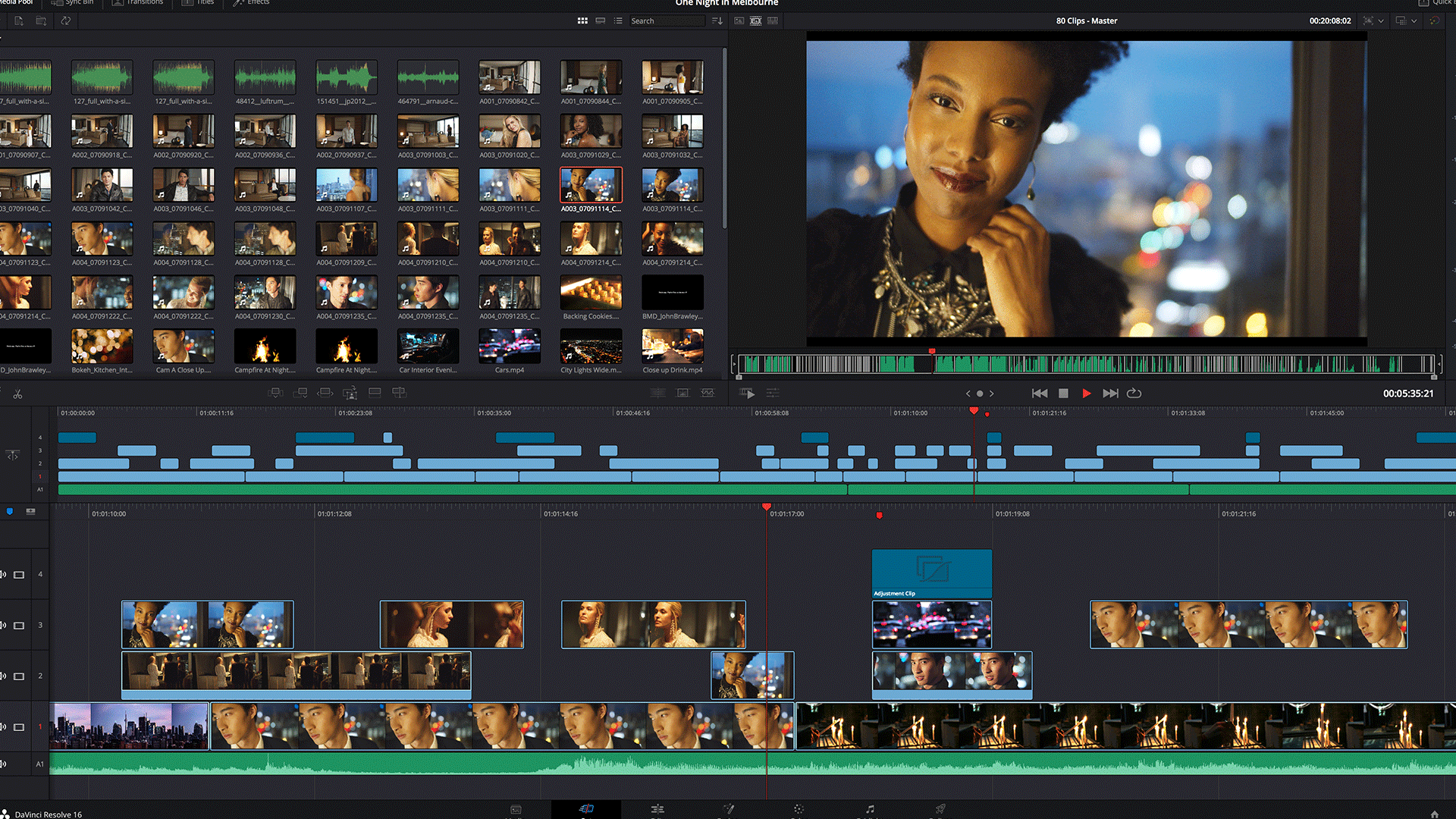Switch media pool to strip view
This screenshot has height=819, width=1456.
(x=601, y=21)
